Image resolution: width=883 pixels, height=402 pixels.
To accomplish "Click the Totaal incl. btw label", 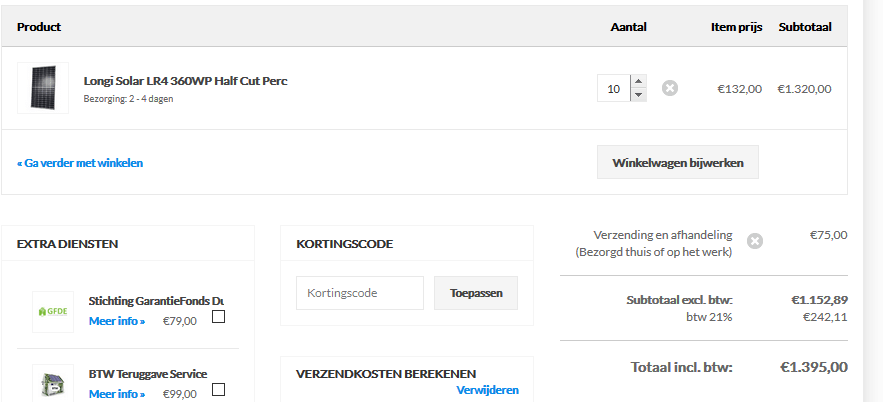I will 681,367.
